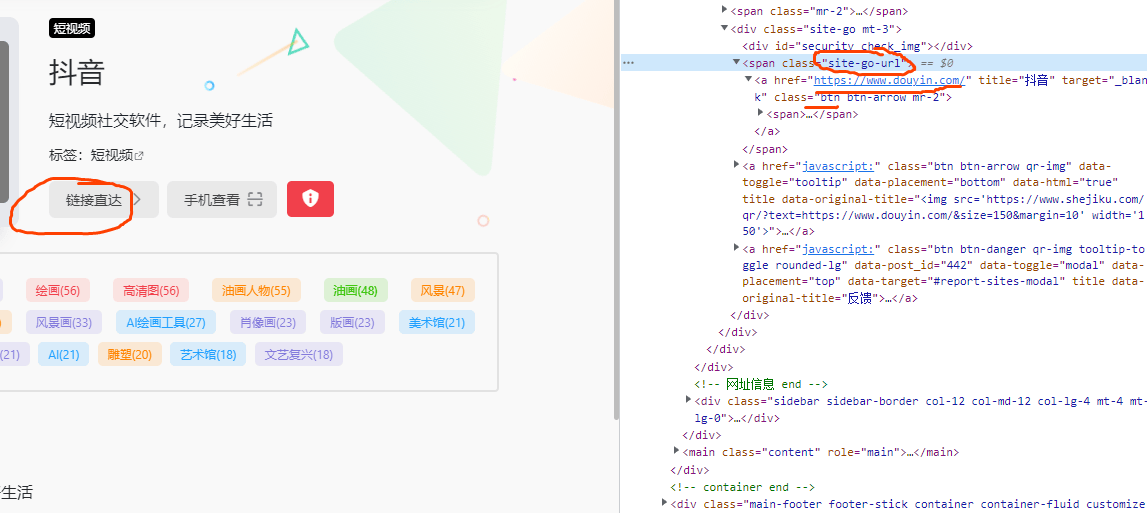
Task: Expand the btn-arrow qr-img anchor node
Action: pyautogui.click(x=737, y=165)
